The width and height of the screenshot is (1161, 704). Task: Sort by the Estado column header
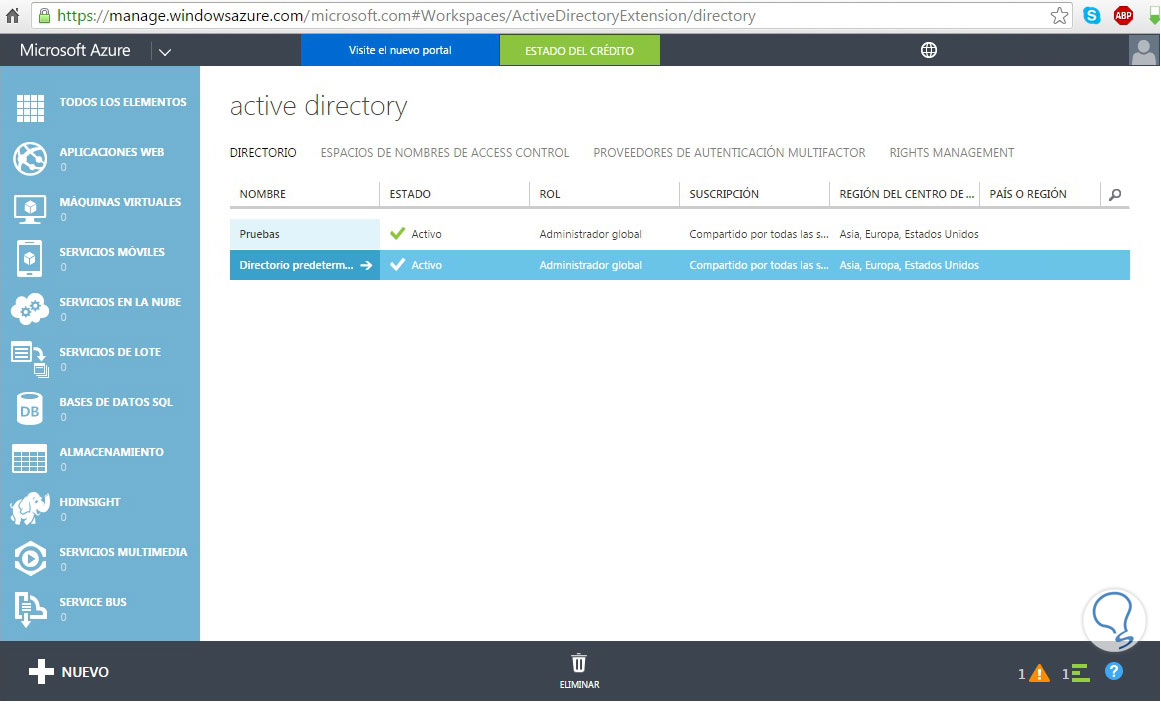click(410, 194)
